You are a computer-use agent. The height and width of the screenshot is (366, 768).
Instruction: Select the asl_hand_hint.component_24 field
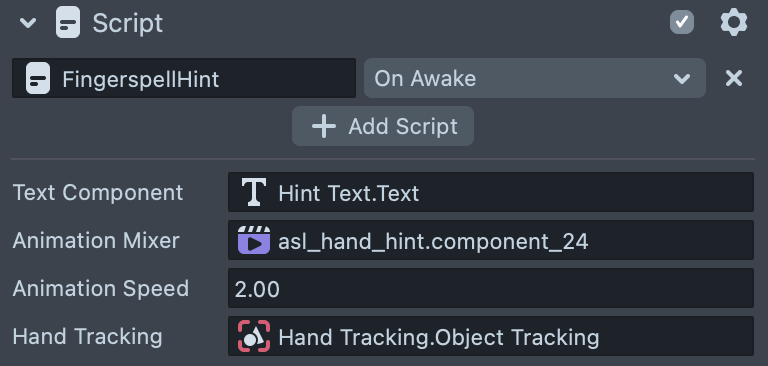[x=491, y=240]
